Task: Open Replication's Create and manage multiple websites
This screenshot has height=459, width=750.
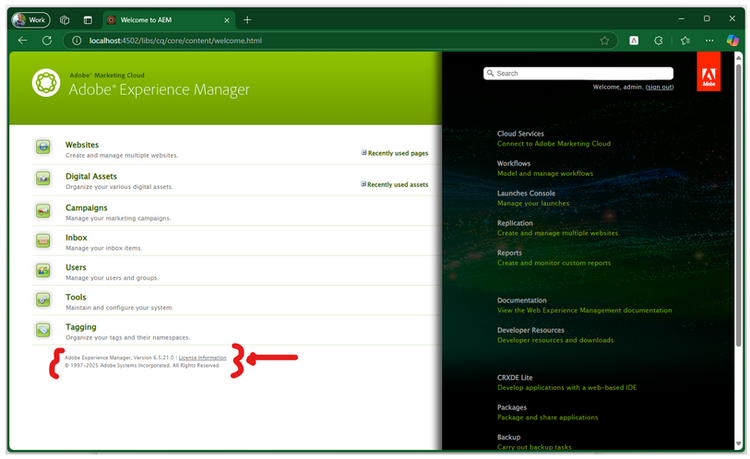Action: coord(558,233)
